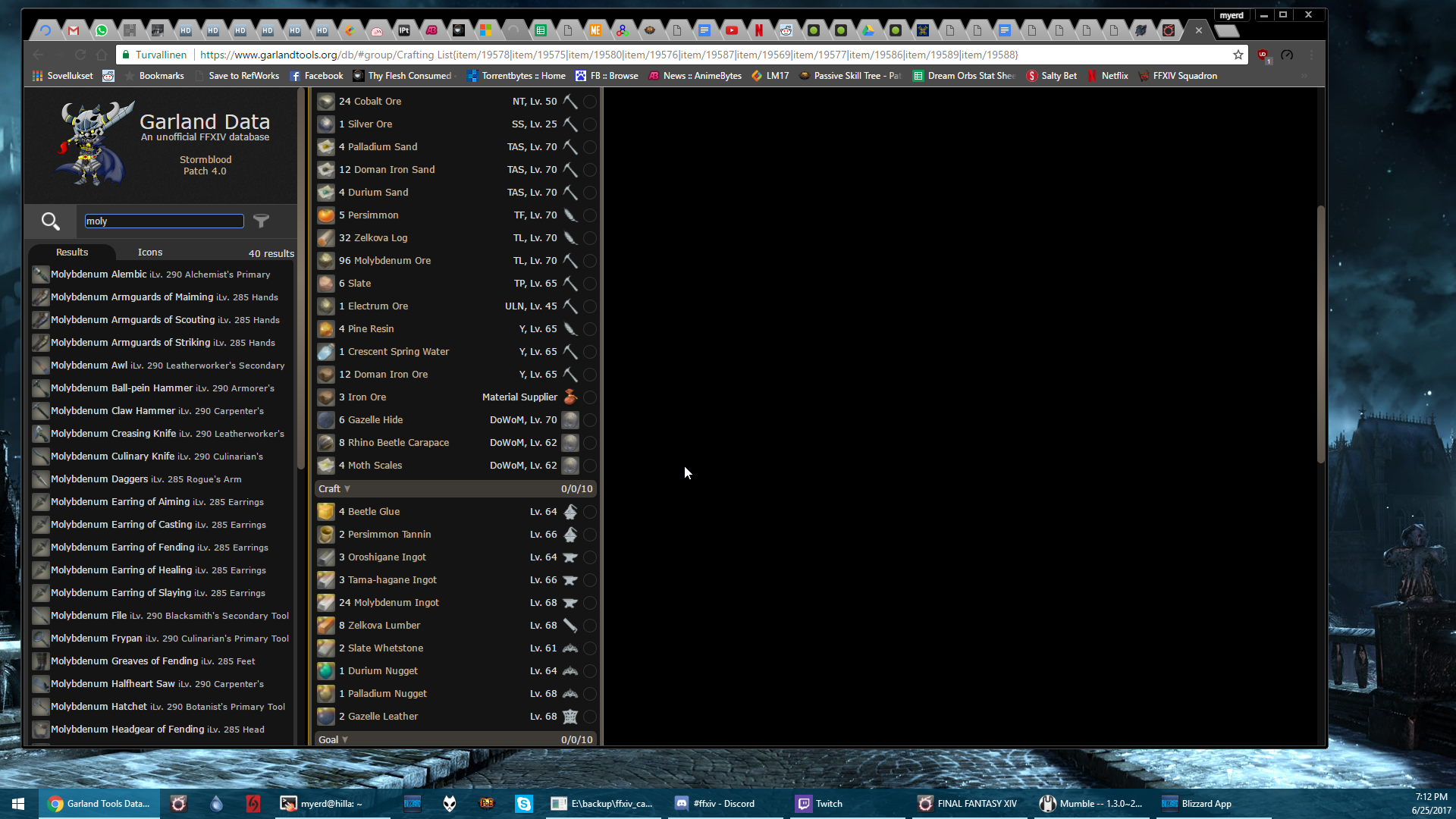Click the Molybdenum Ore item icon

tap(325, 261)
